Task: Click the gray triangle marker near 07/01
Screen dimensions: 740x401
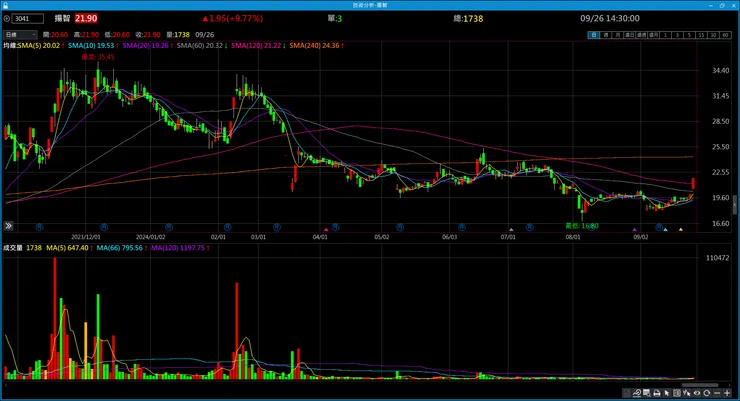Action: [511, 230]
